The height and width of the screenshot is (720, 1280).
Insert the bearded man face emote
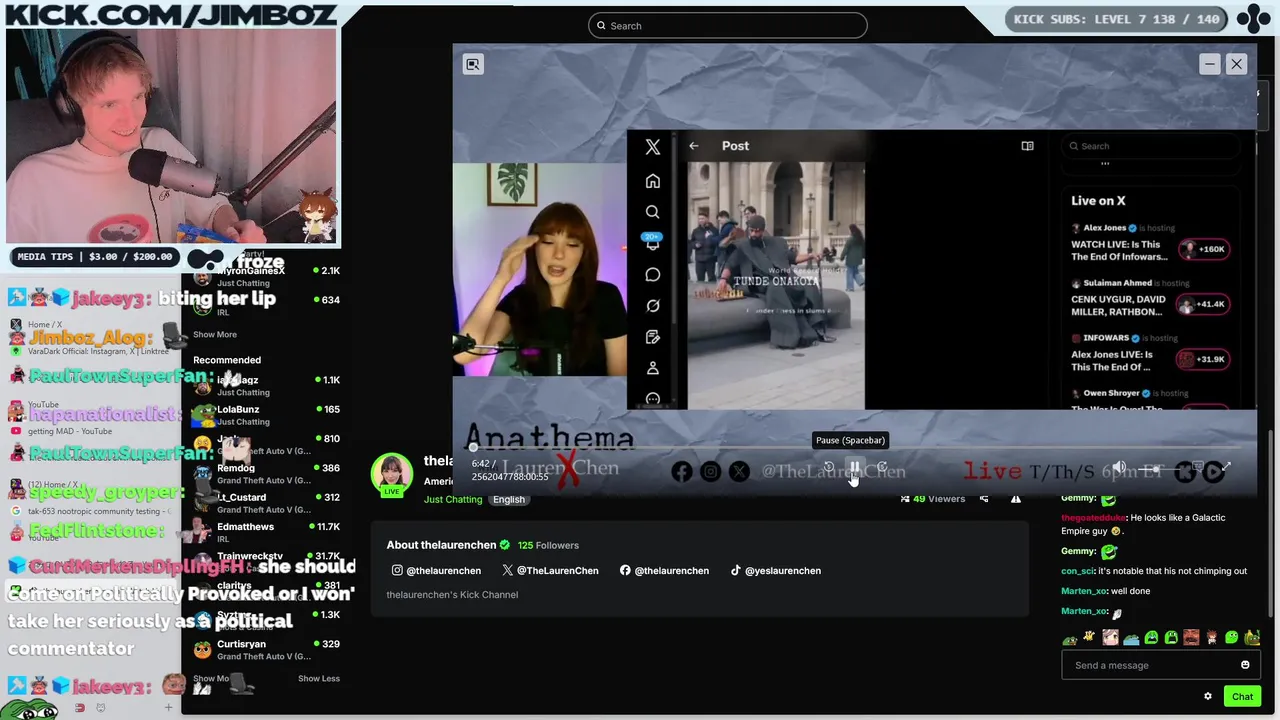[1191, 637]
